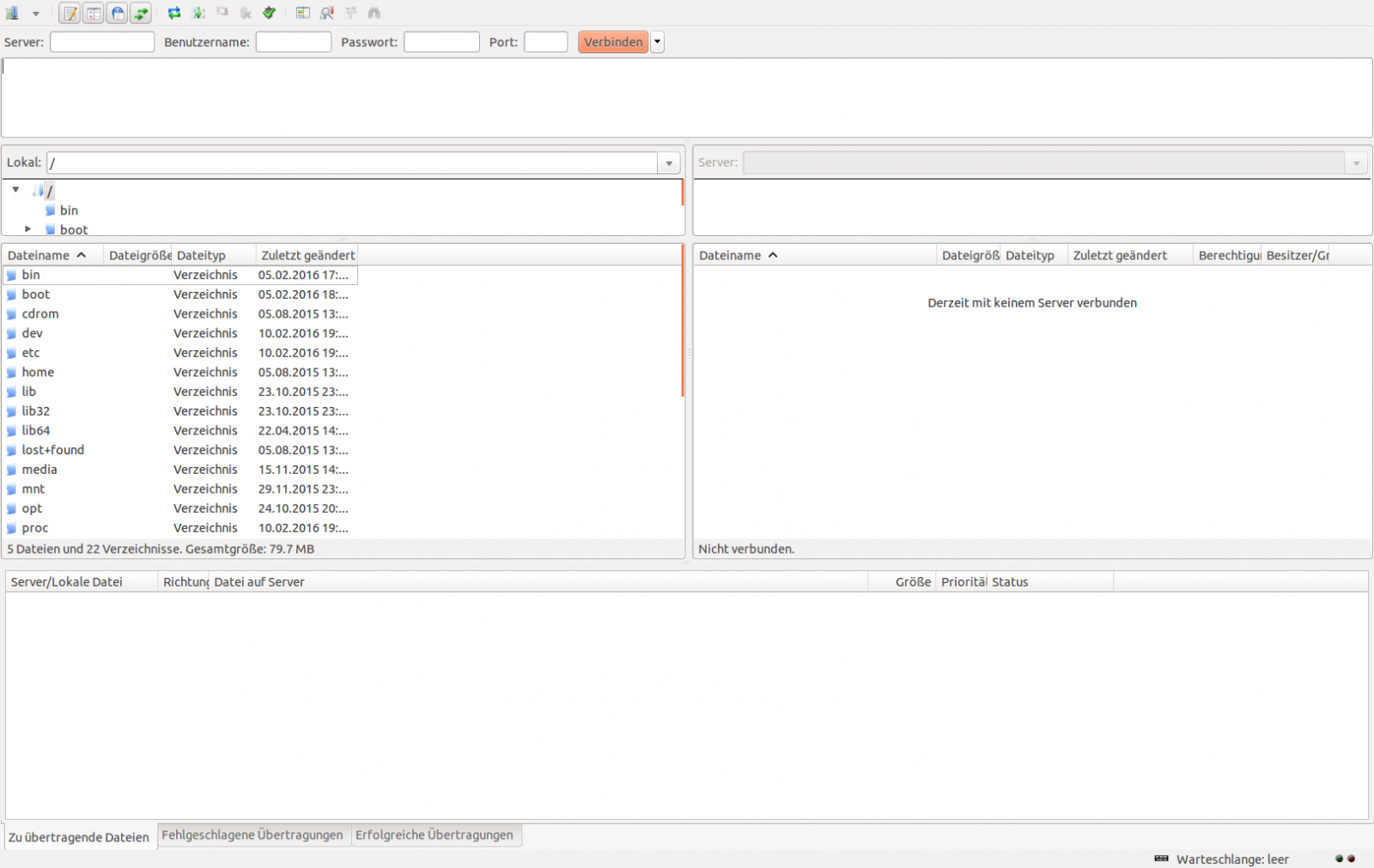Click the magnifier directory comparison icon
Screen dimensions: 1374x868
[x=327, y=13]
